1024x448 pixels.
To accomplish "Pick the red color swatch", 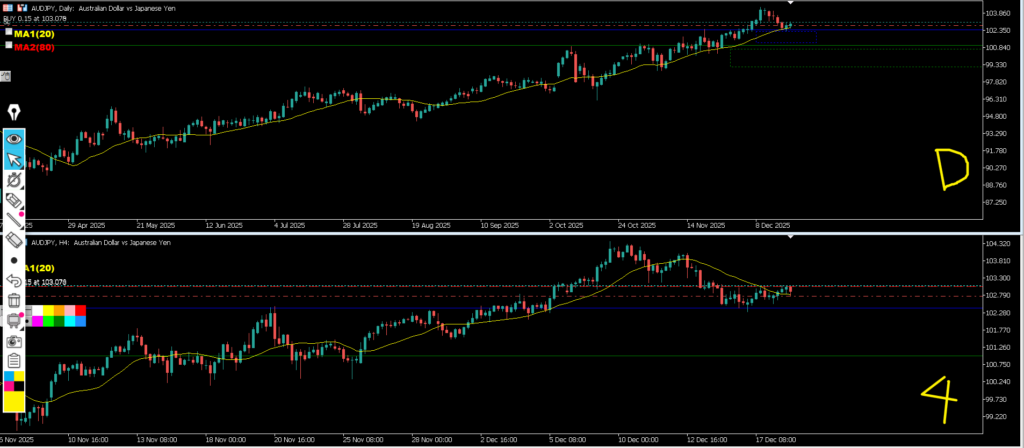I will click(x=81, y=311).
